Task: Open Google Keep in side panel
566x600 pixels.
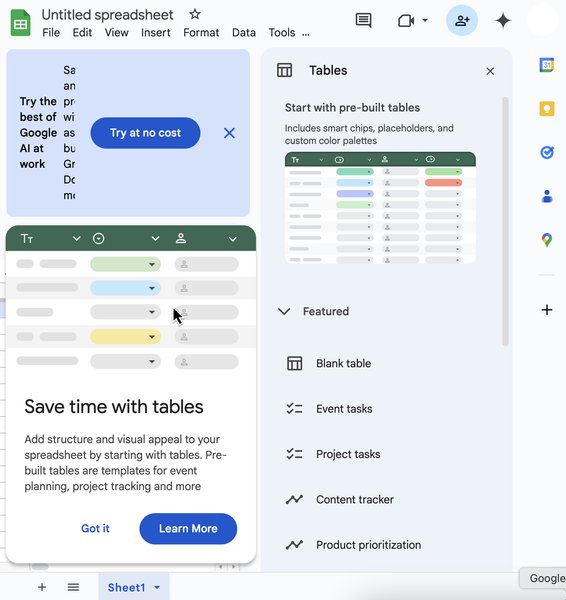Action: pyautogui.click(x=547, y=109)
